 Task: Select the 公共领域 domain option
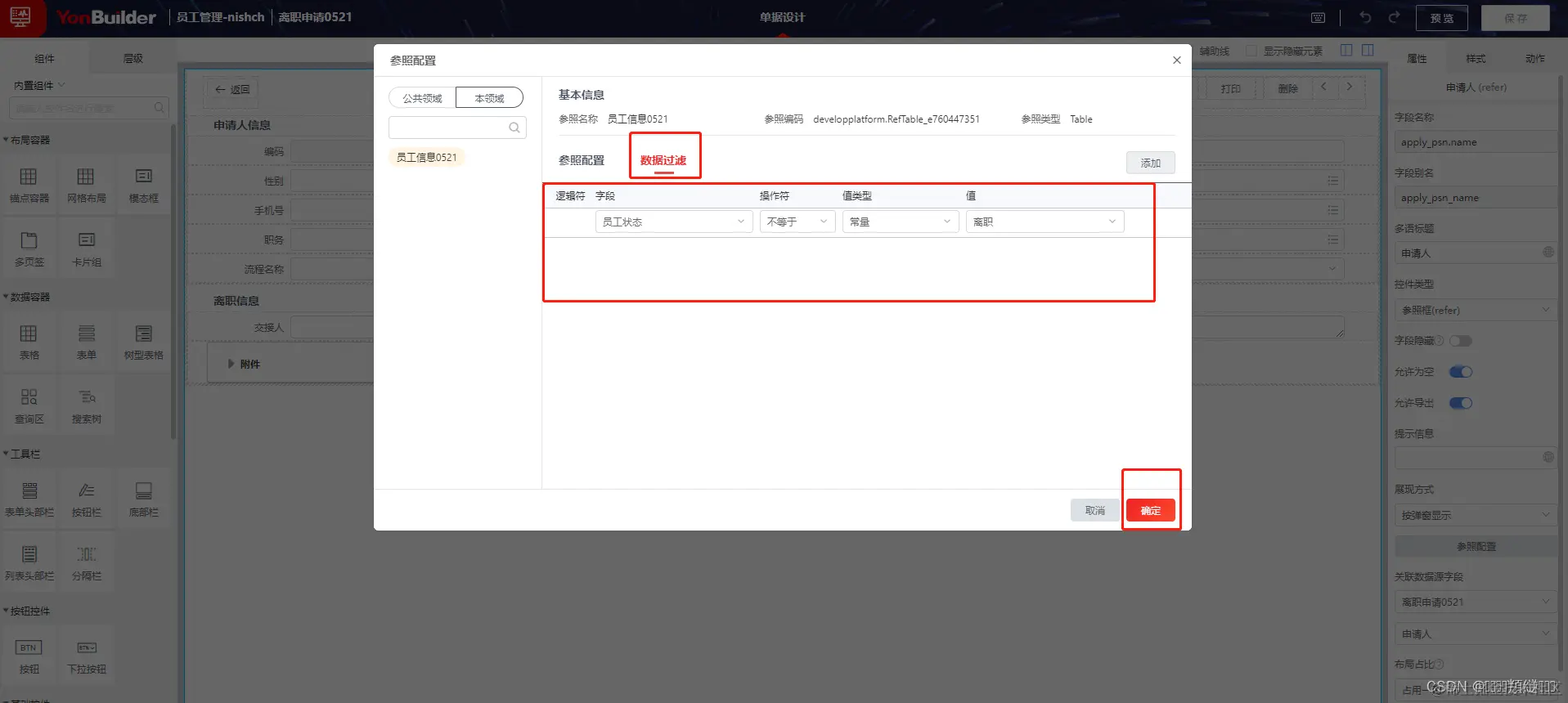pos(422,98)
